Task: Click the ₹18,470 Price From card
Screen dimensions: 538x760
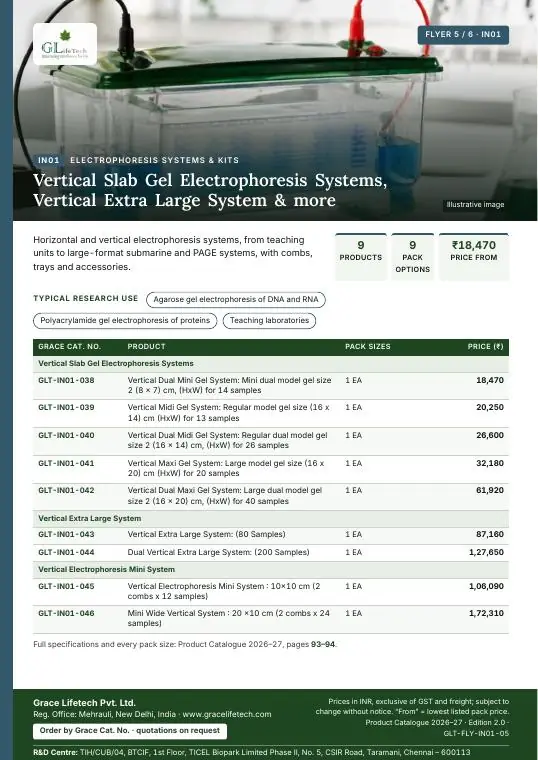Action: pos(474,257)
